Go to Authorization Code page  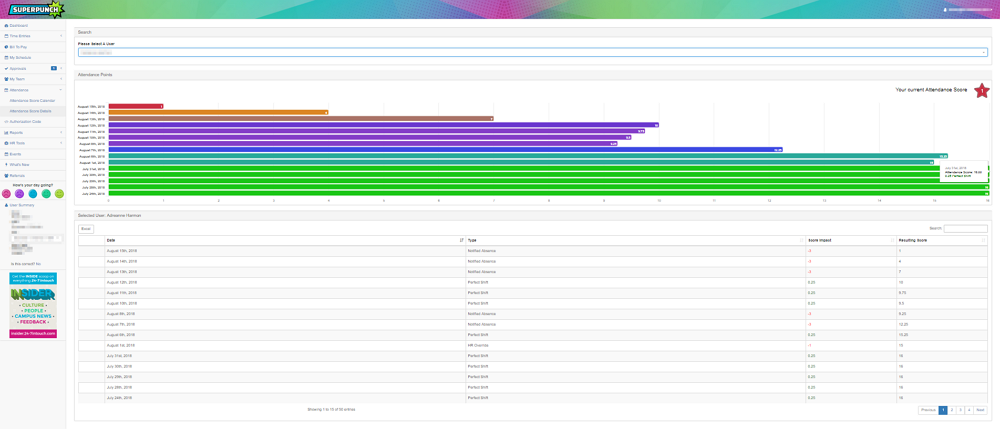tap(25, 121)
